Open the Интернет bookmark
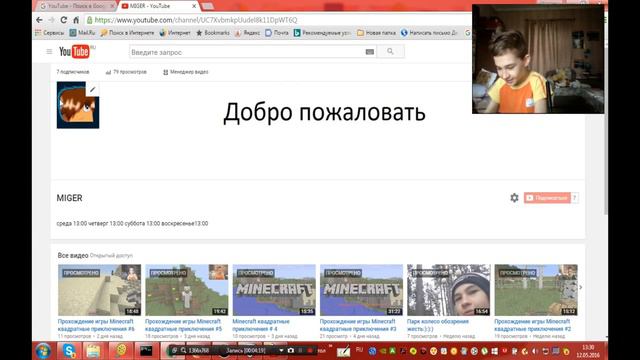The width and height of the screenshot is (640, 360). point(175,33)
